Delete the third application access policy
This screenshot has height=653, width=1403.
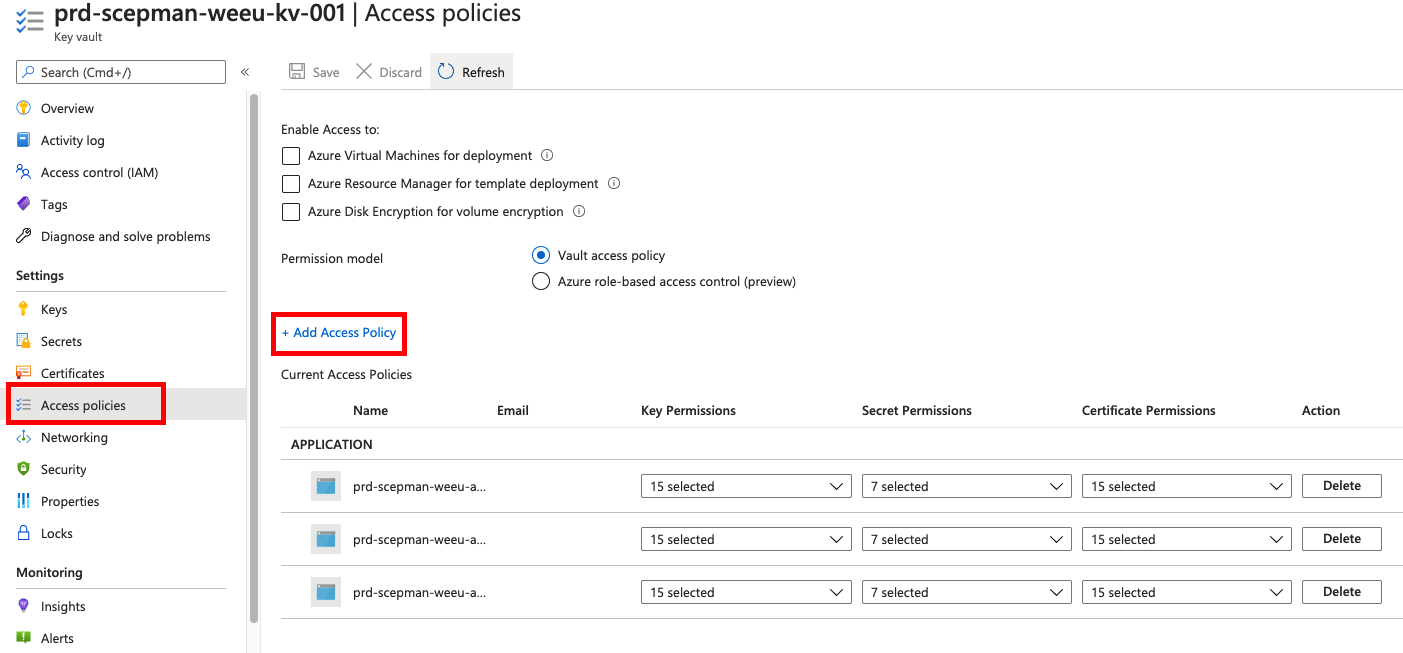click(1342, 592)
